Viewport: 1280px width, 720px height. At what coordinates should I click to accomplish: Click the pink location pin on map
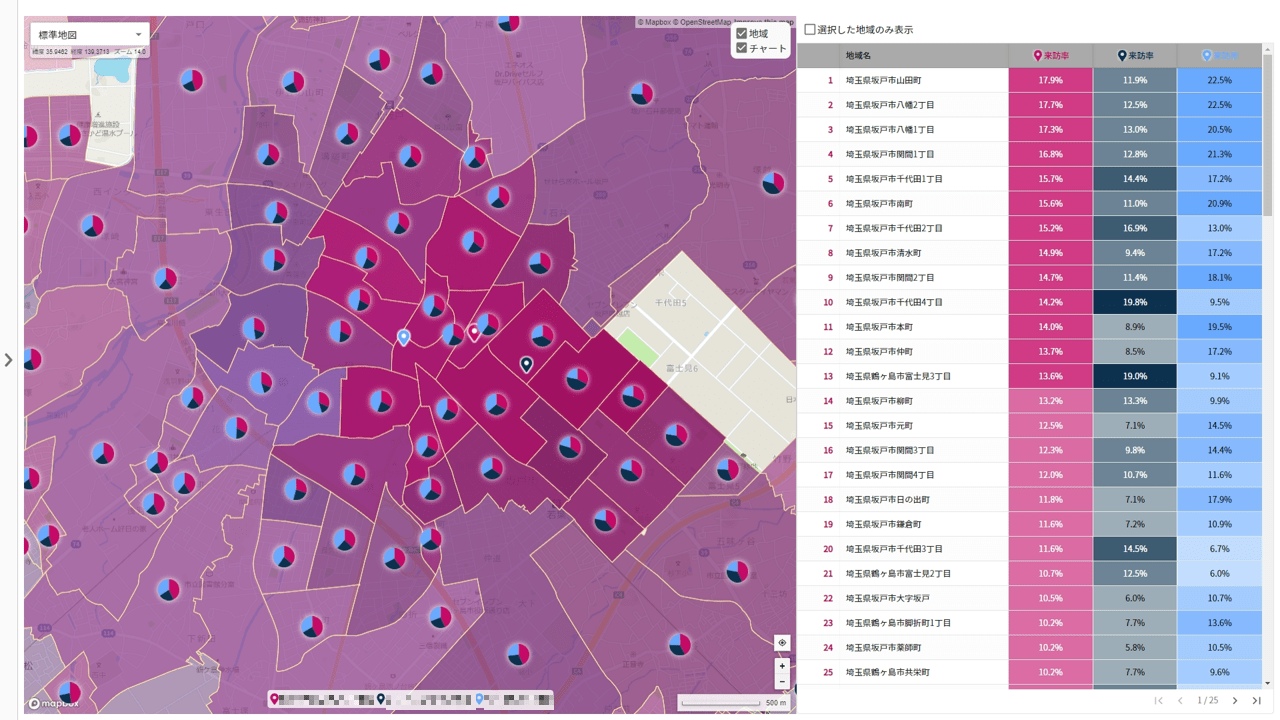point(475,332)
